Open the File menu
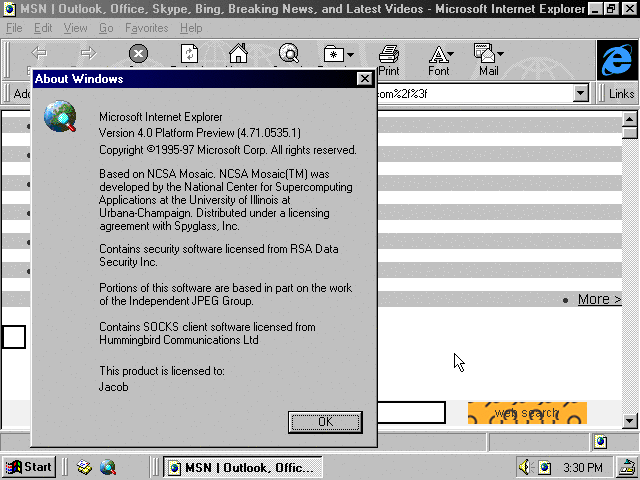640x480 pixels. pyautogui.click(x=14, y=28)
